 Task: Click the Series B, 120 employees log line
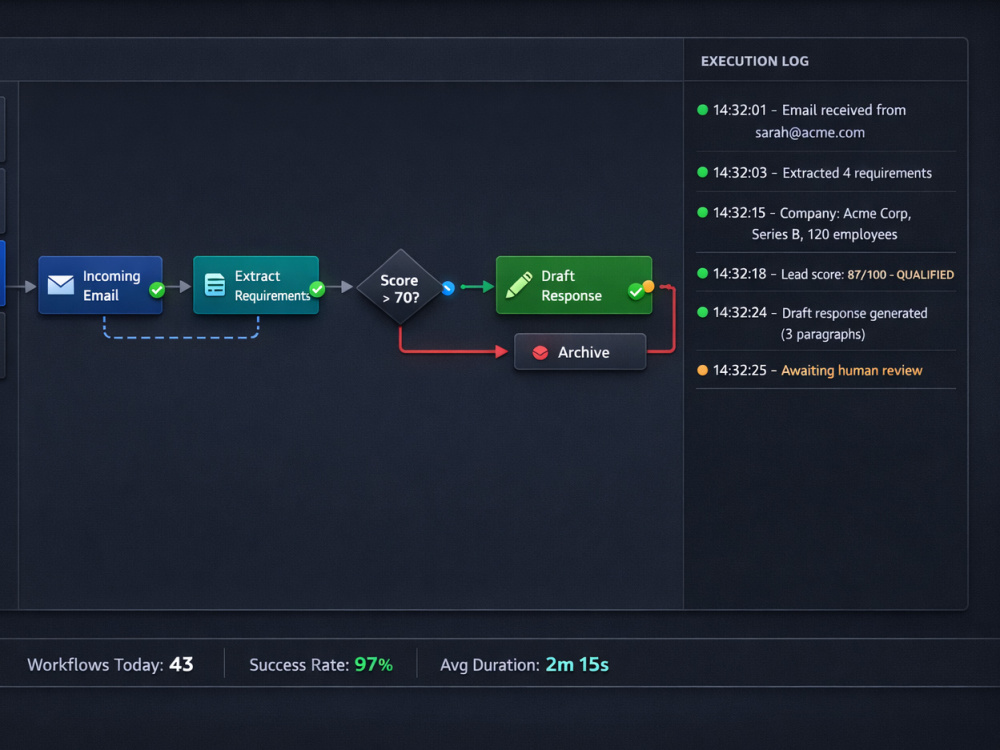pos(824,235)
